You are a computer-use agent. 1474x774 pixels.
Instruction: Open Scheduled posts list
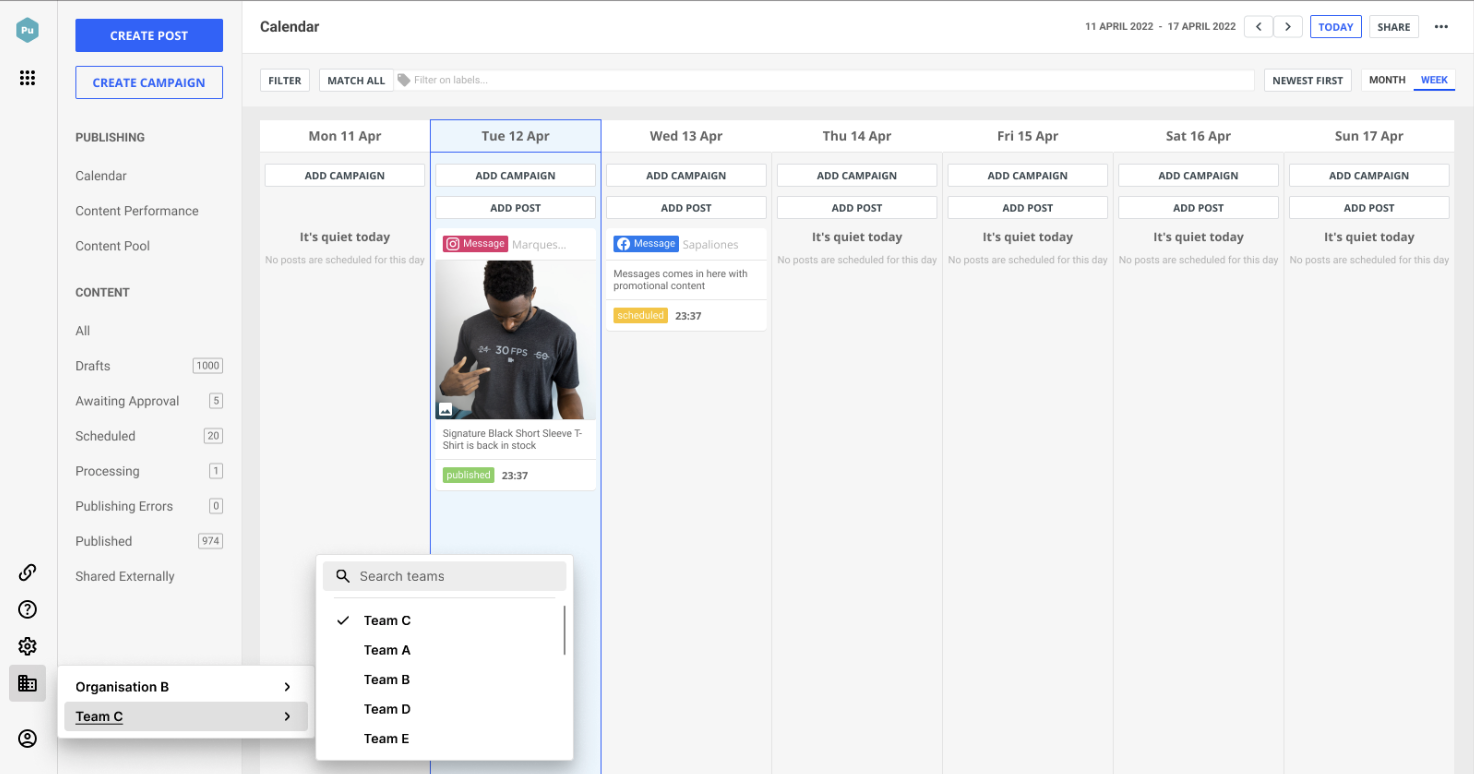click(x=149, y=436)
